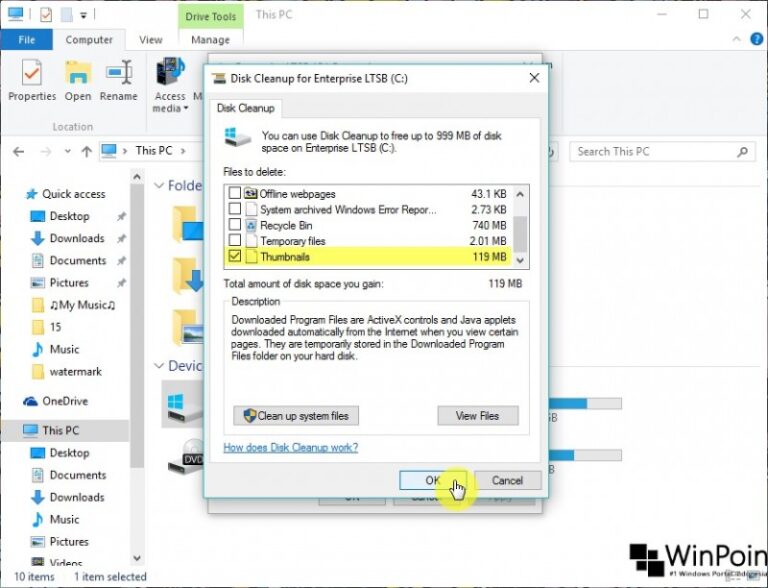The height and width of the screenshot is (588, 768).
Task: Switch to the Computer ribbon tab
Action: [89, 40]
